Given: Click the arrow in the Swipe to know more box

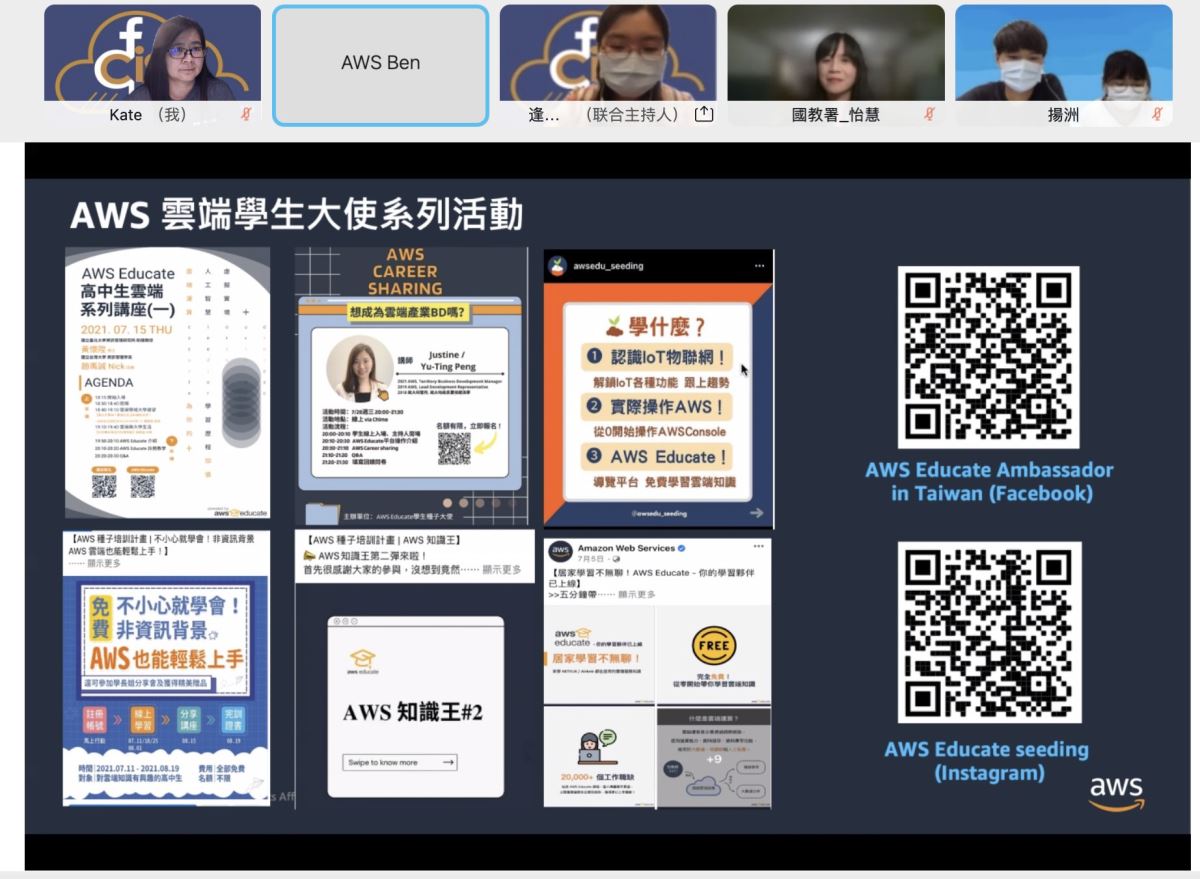Looking at the screenshot, I should tap(448, 762).
